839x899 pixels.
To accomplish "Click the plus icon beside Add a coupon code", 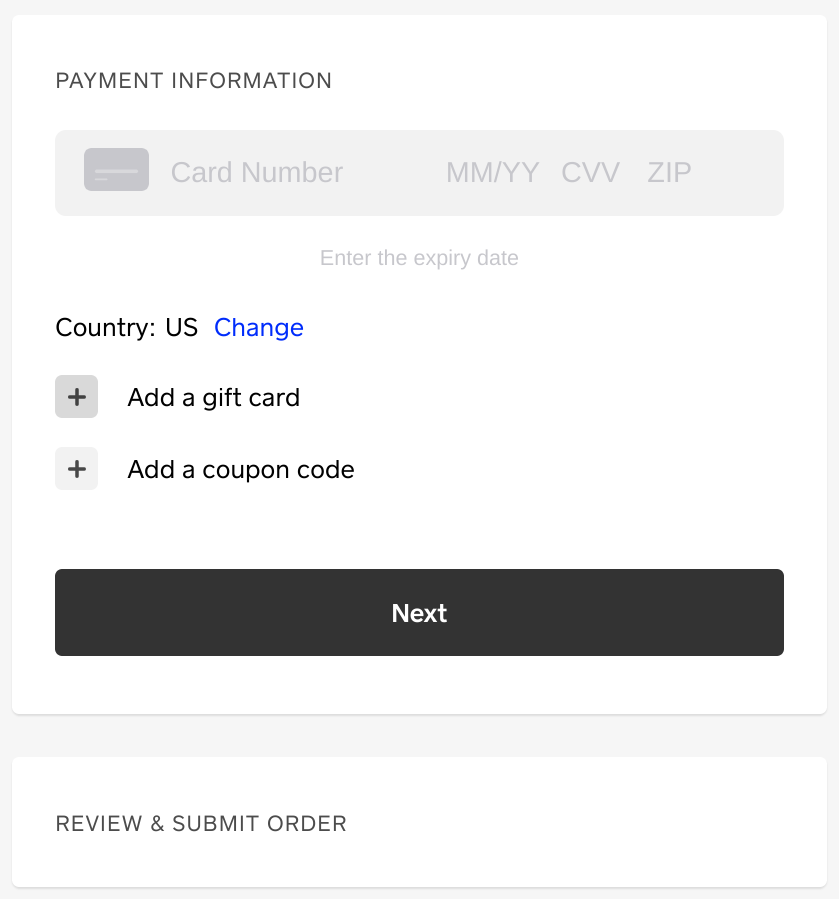I will point(76,469).
